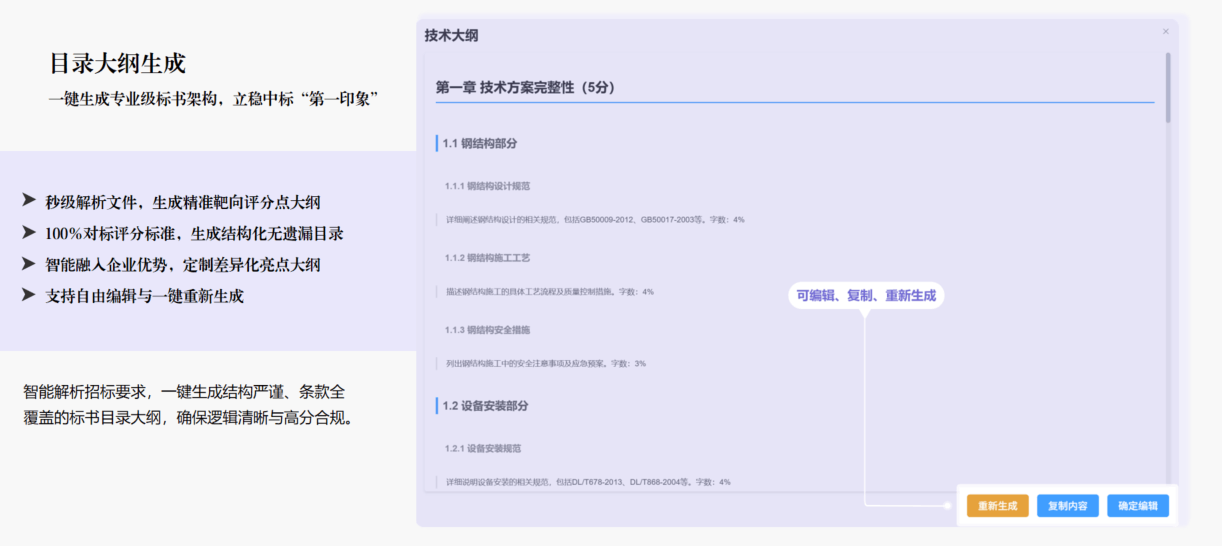Click the arrow icon beside 支持自由编辑

coord(28,295)
